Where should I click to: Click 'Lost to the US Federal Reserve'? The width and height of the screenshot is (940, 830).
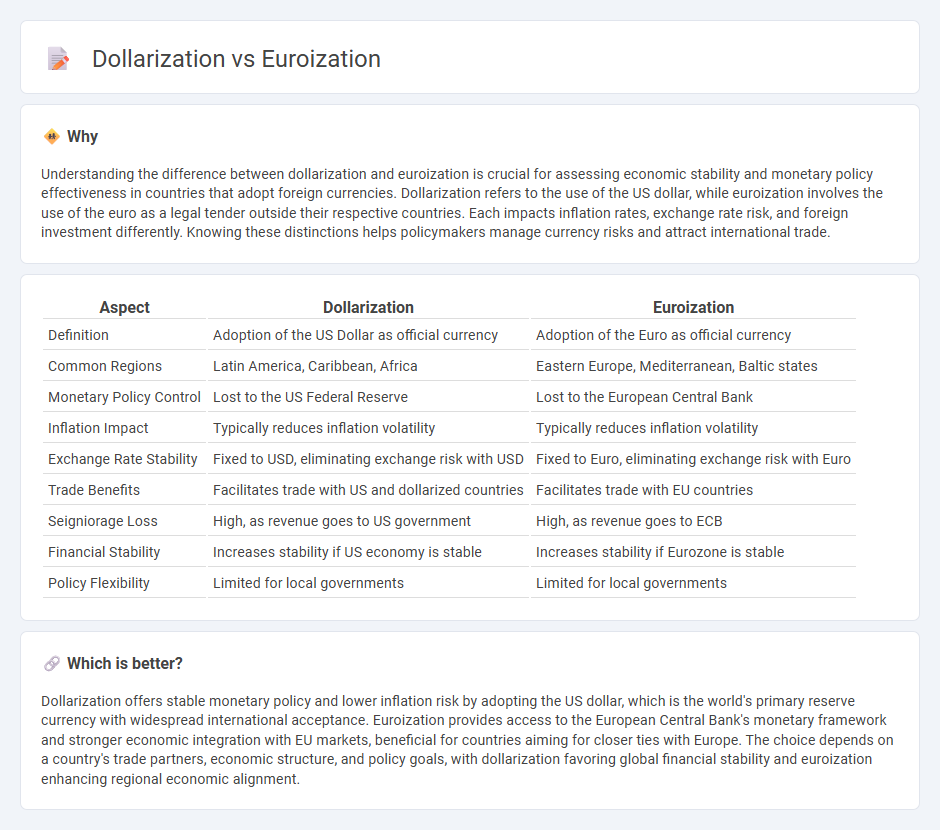coord(310,397)
